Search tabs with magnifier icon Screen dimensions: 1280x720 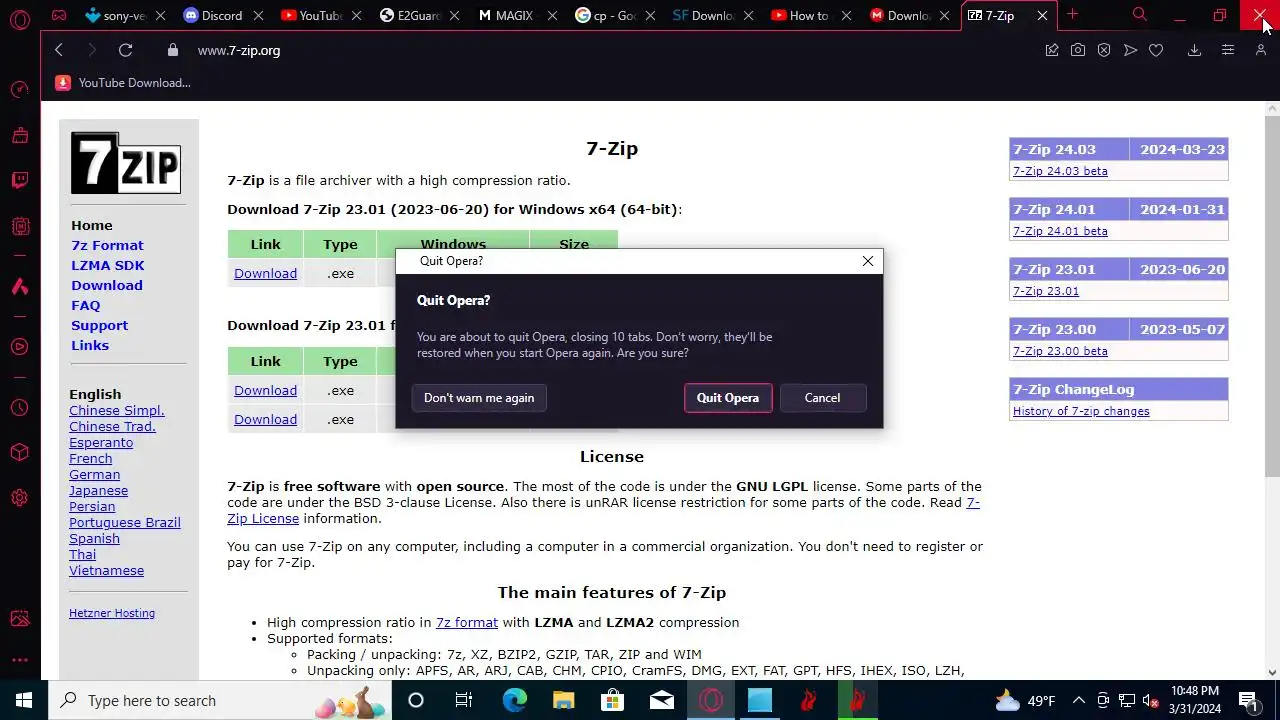1139,15
